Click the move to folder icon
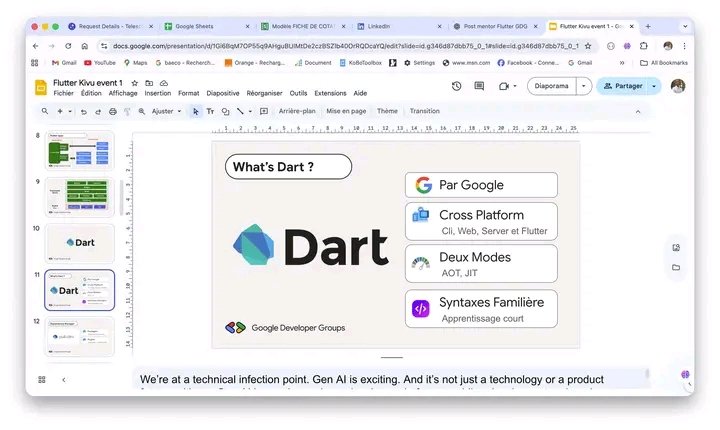The image size is (720, 430). [149, 83]
